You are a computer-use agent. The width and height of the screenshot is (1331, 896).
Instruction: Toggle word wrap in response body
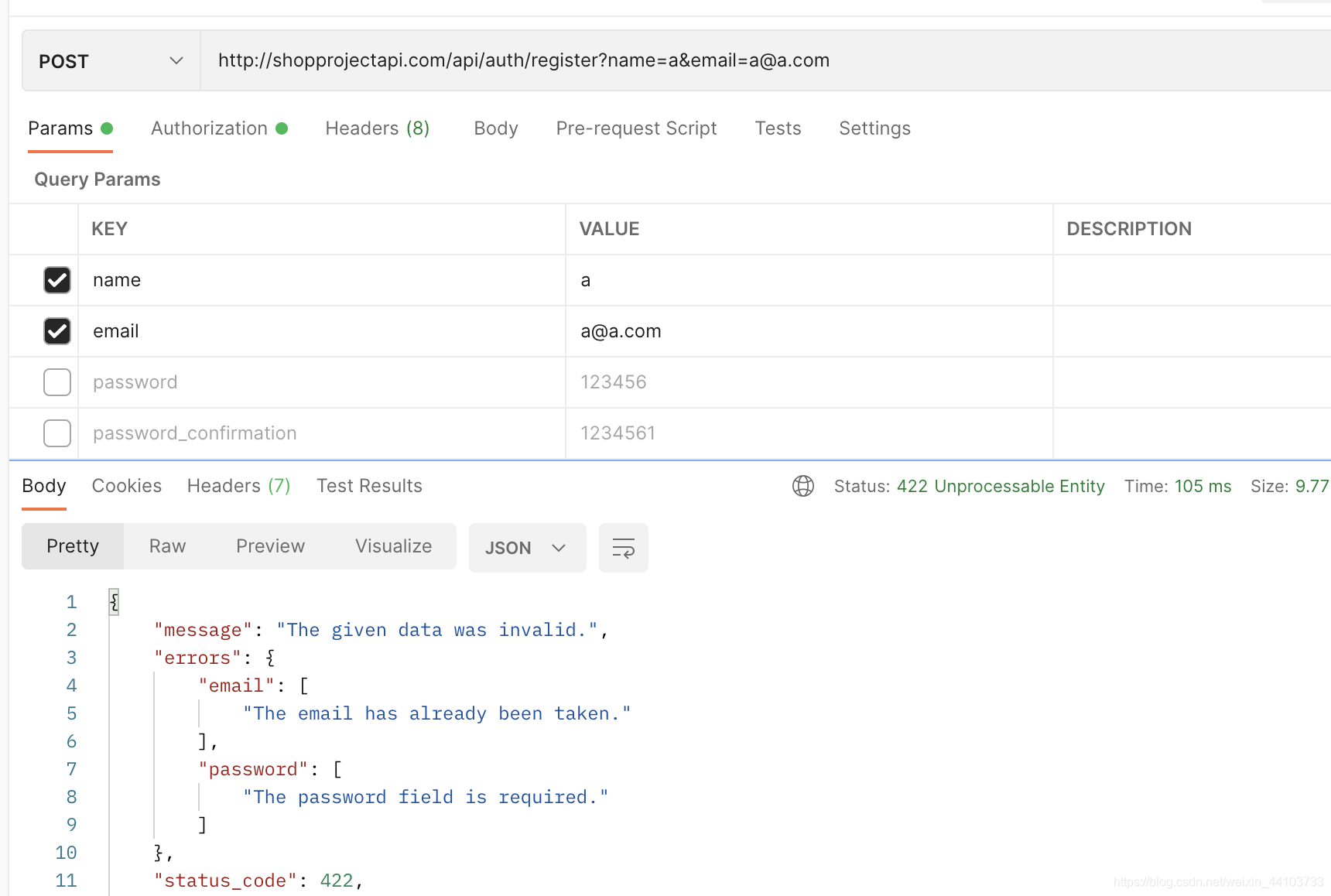point(624,548)
